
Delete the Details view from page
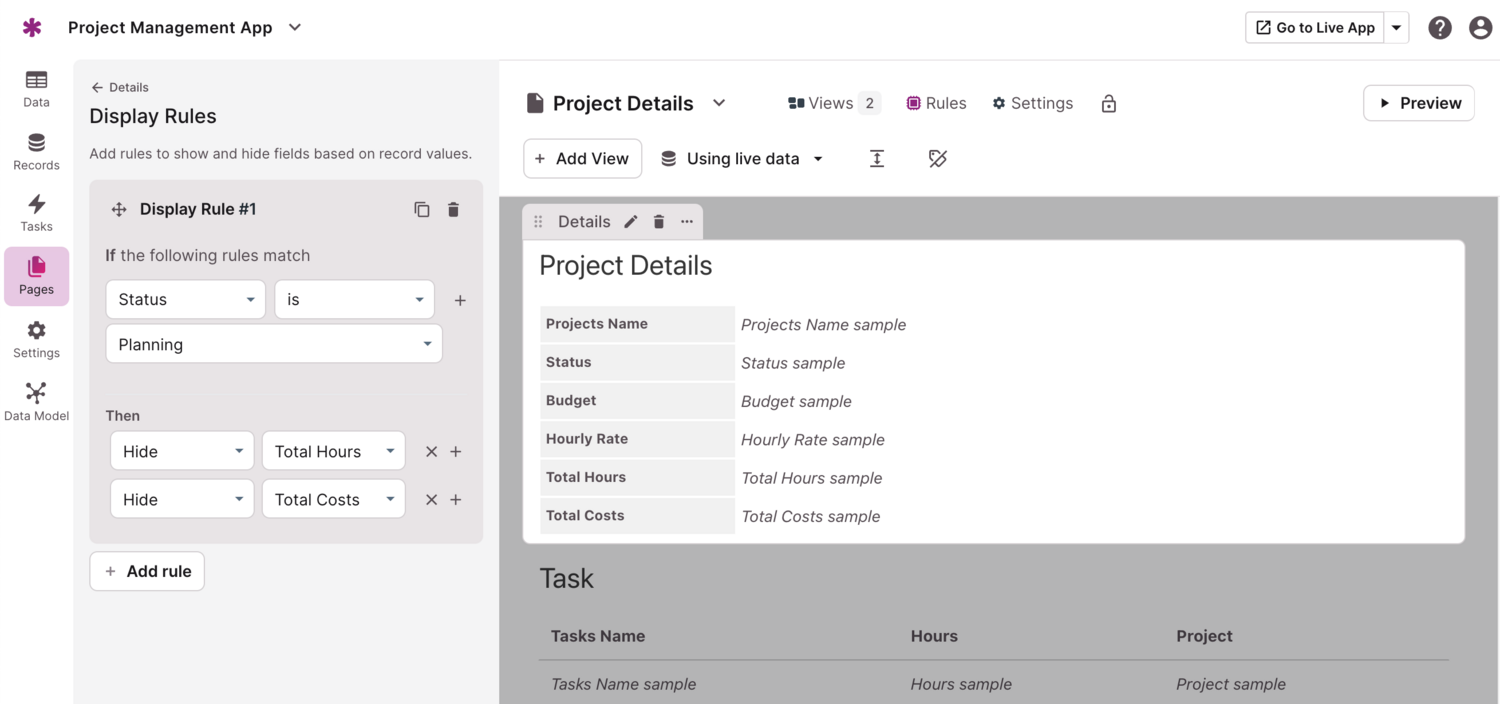click(x=659, y=222)
